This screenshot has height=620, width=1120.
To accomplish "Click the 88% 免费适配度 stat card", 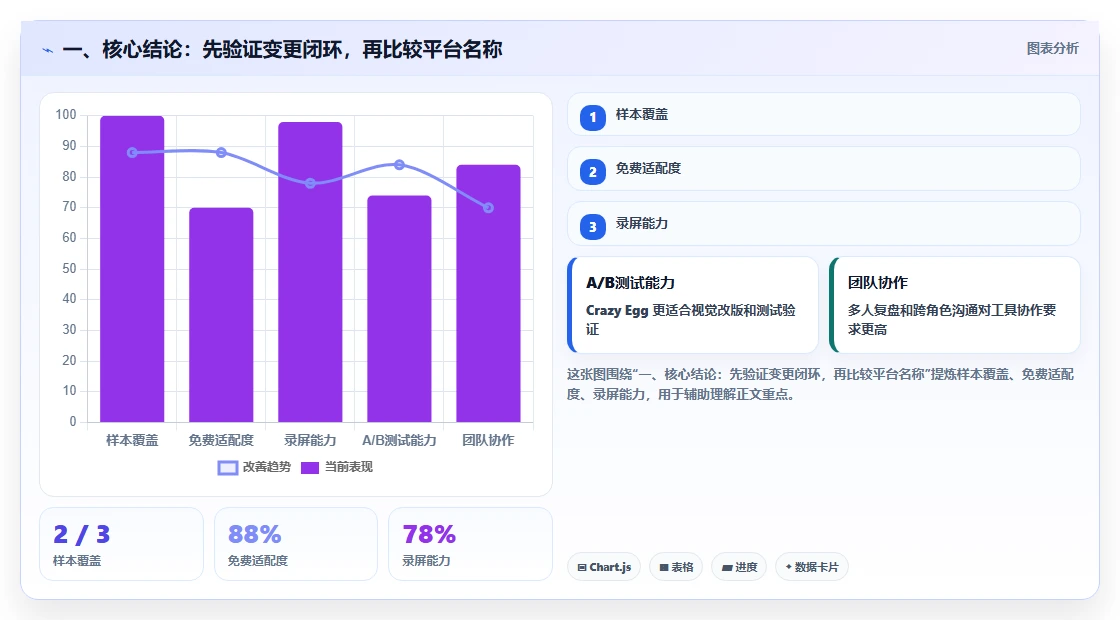I will pos(296,544).
